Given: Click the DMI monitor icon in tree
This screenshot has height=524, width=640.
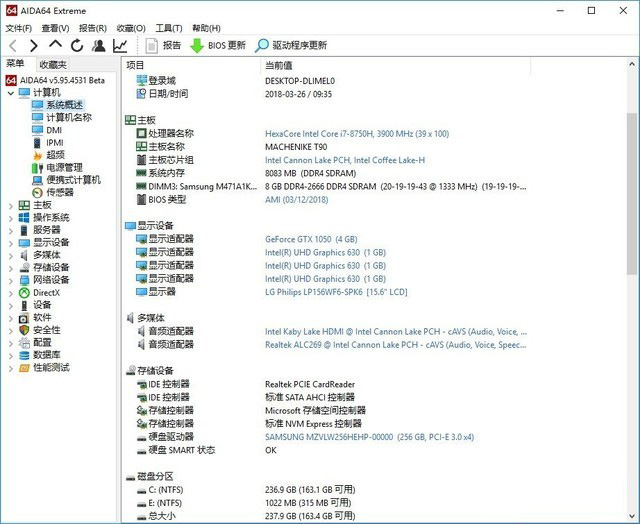Looking at the screenshot, I should (x=37, y=130).
